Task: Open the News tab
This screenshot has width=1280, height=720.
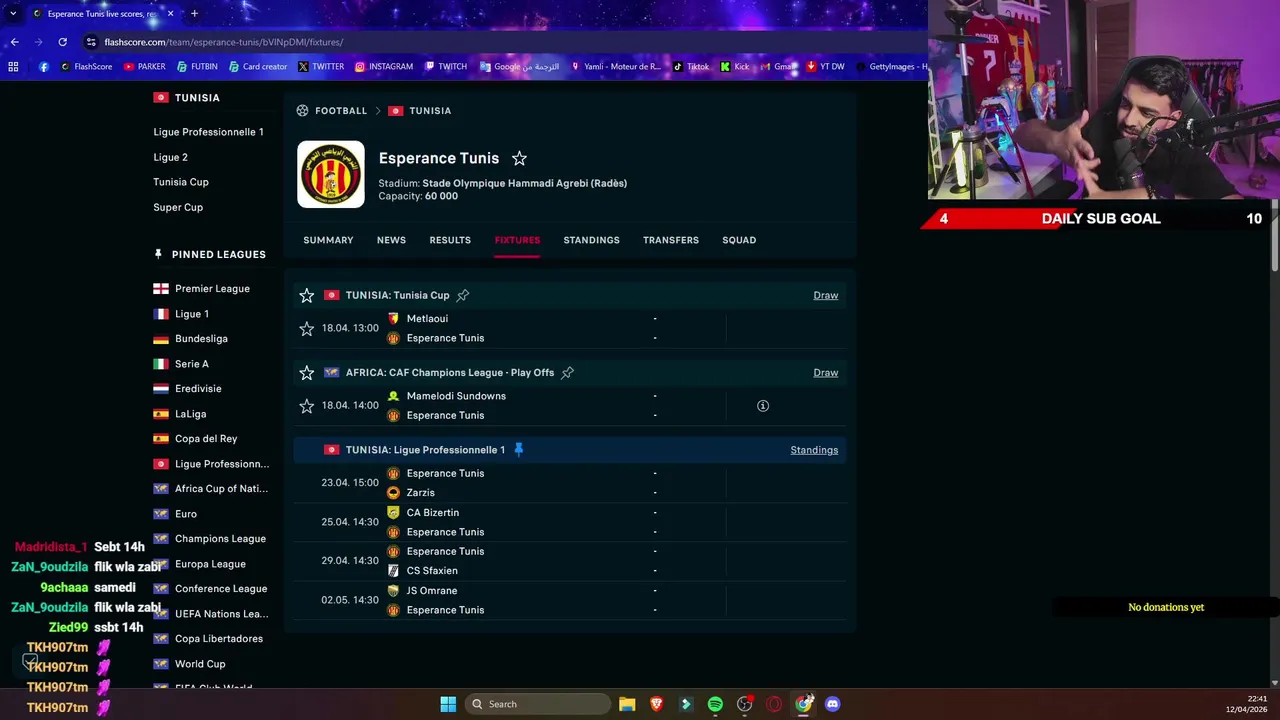Action: (391, 240)
